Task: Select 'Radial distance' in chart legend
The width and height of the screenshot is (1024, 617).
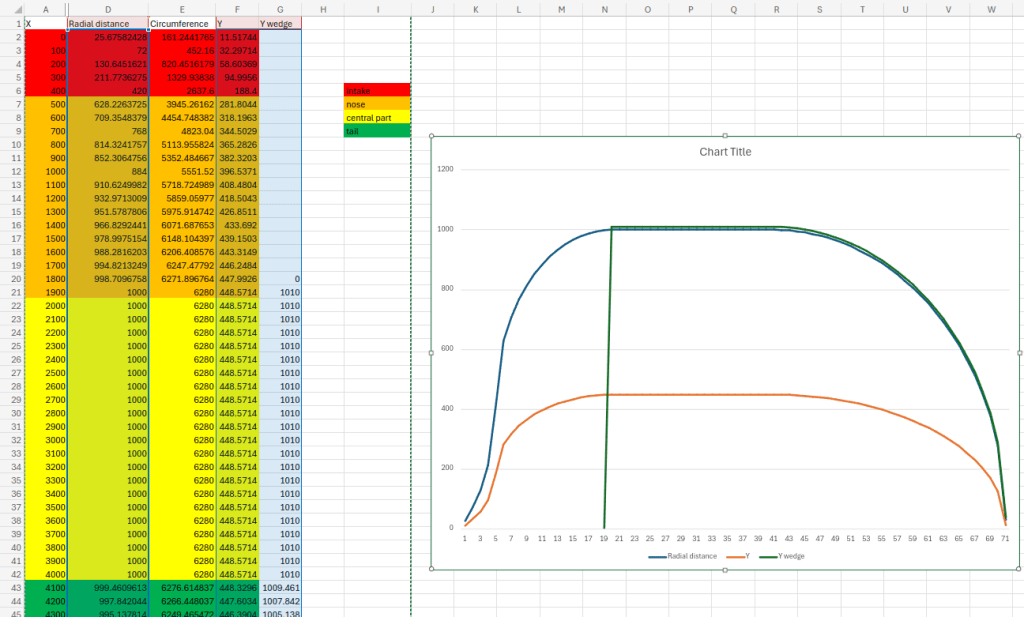Action: 688,555
